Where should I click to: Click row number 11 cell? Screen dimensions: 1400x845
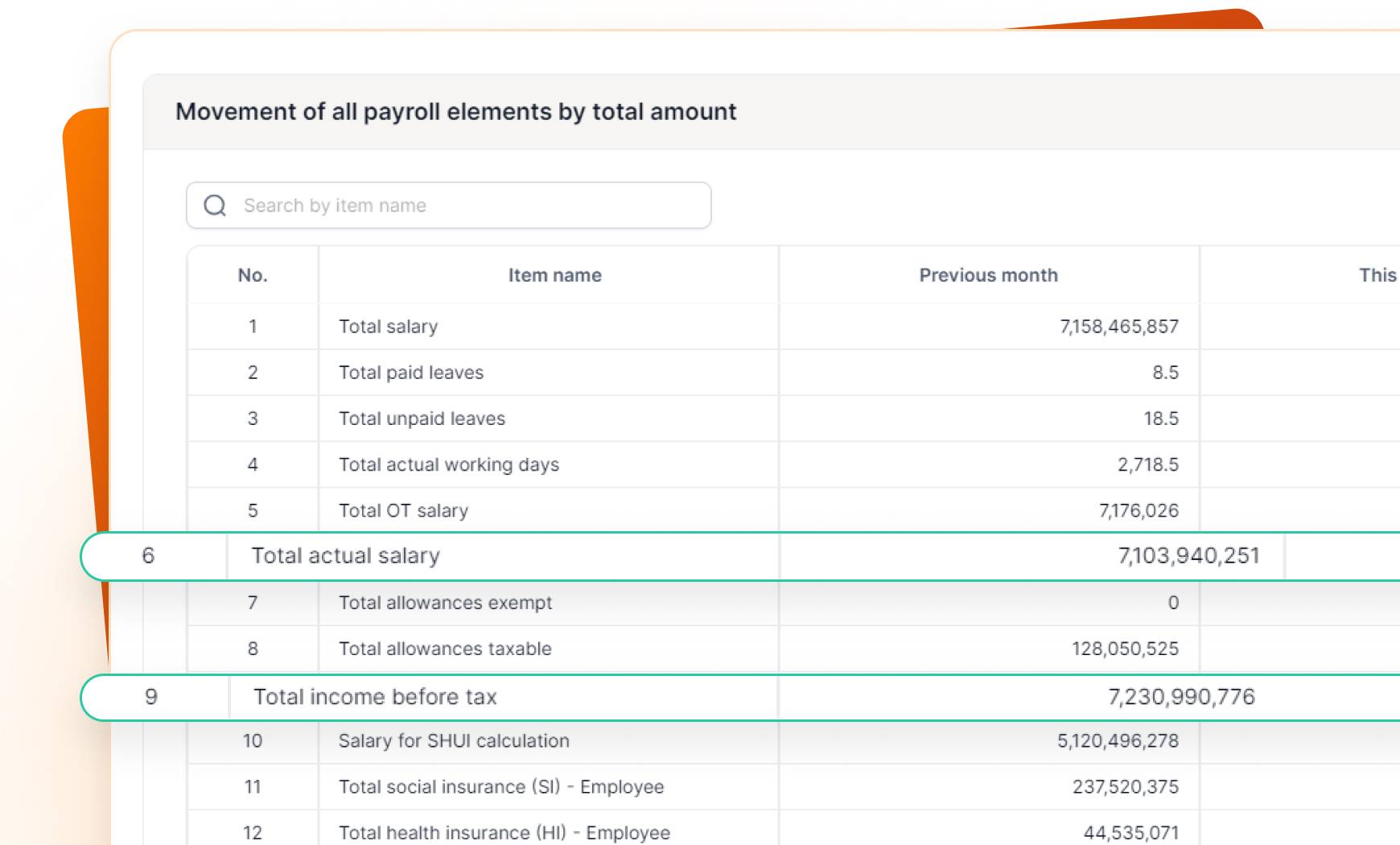click(x=253, y=787)
